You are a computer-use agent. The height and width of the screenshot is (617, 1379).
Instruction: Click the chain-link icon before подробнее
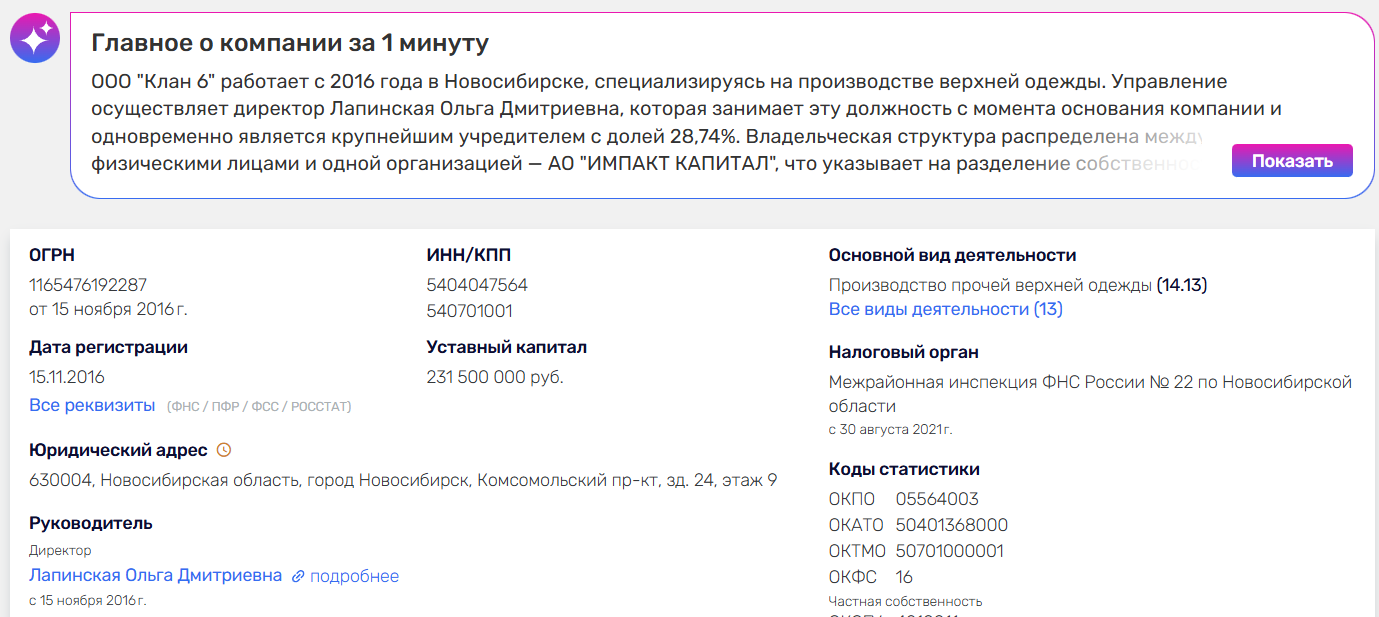pyautogui.click(x=298, y=577)
